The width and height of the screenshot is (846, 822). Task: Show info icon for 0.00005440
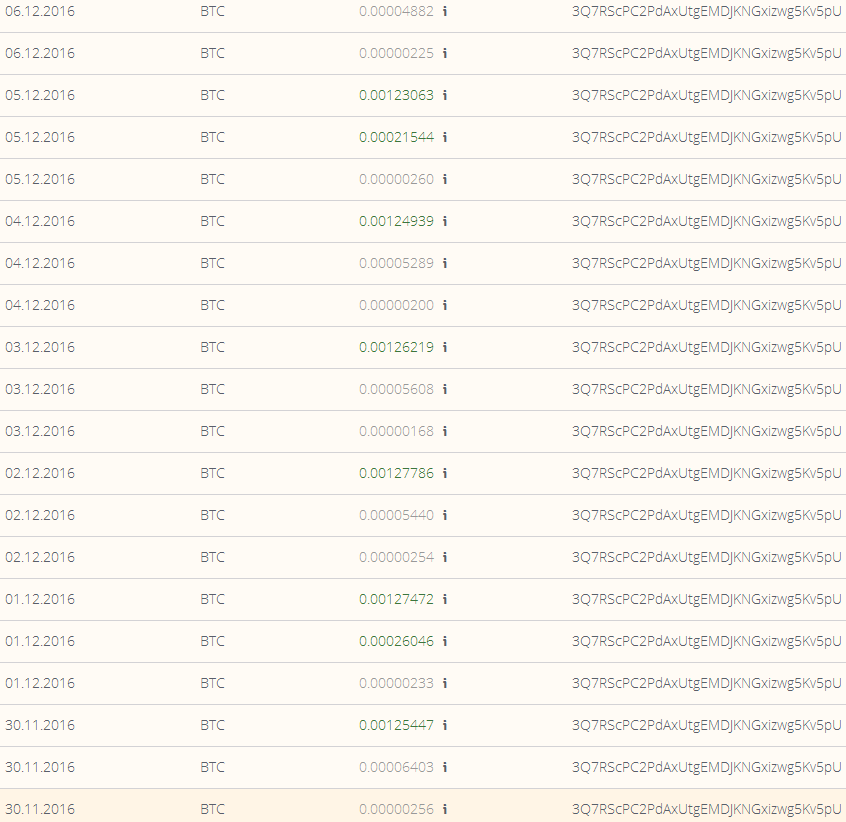445,516
